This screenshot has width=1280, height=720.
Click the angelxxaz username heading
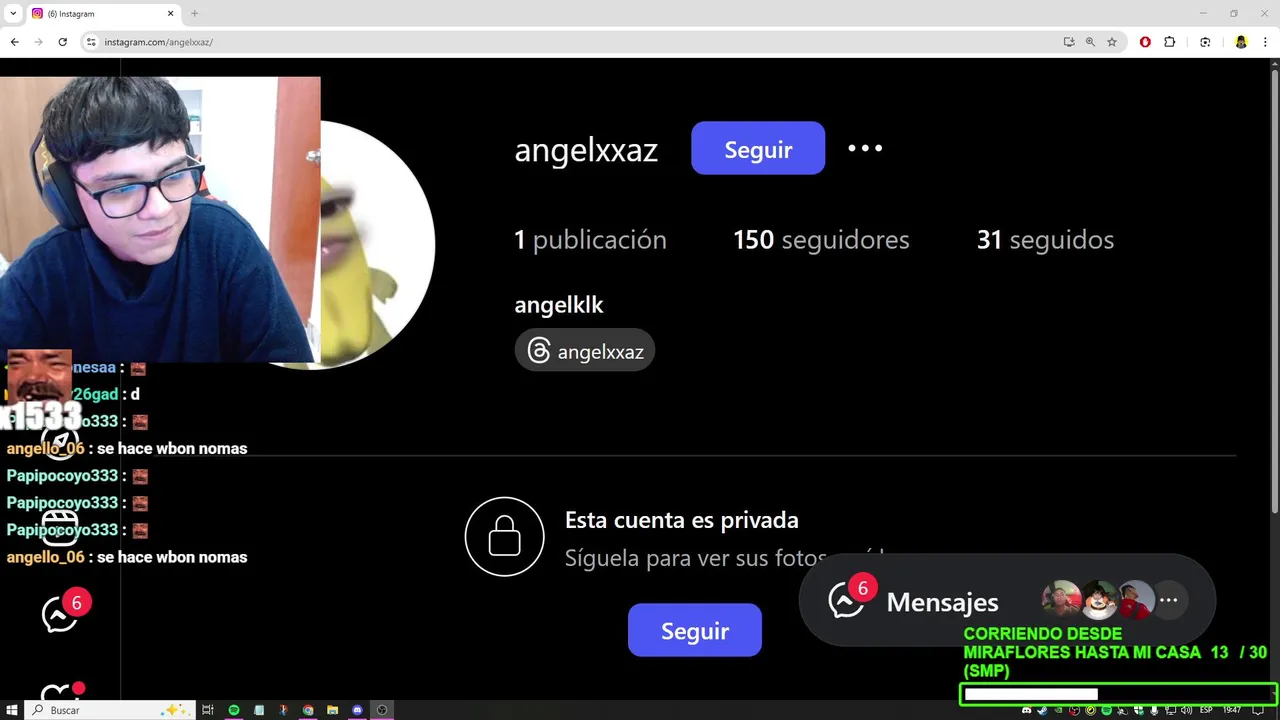click(586, 150)
